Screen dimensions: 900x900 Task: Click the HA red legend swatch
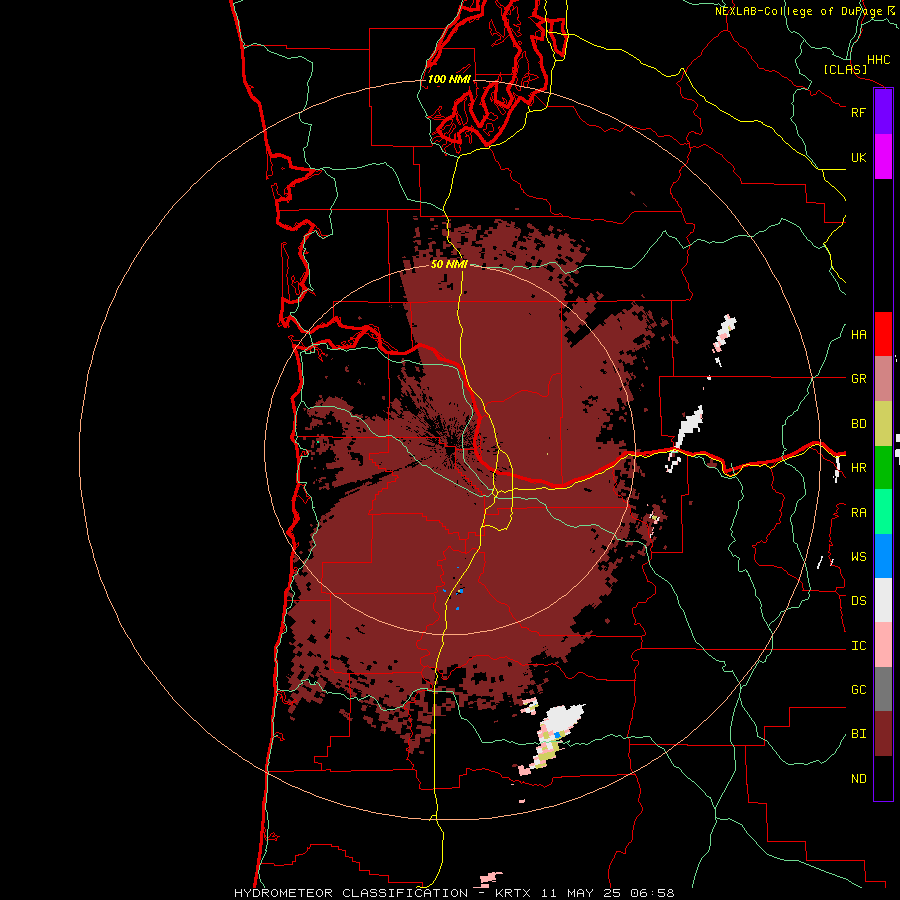[x=883, y=334]
